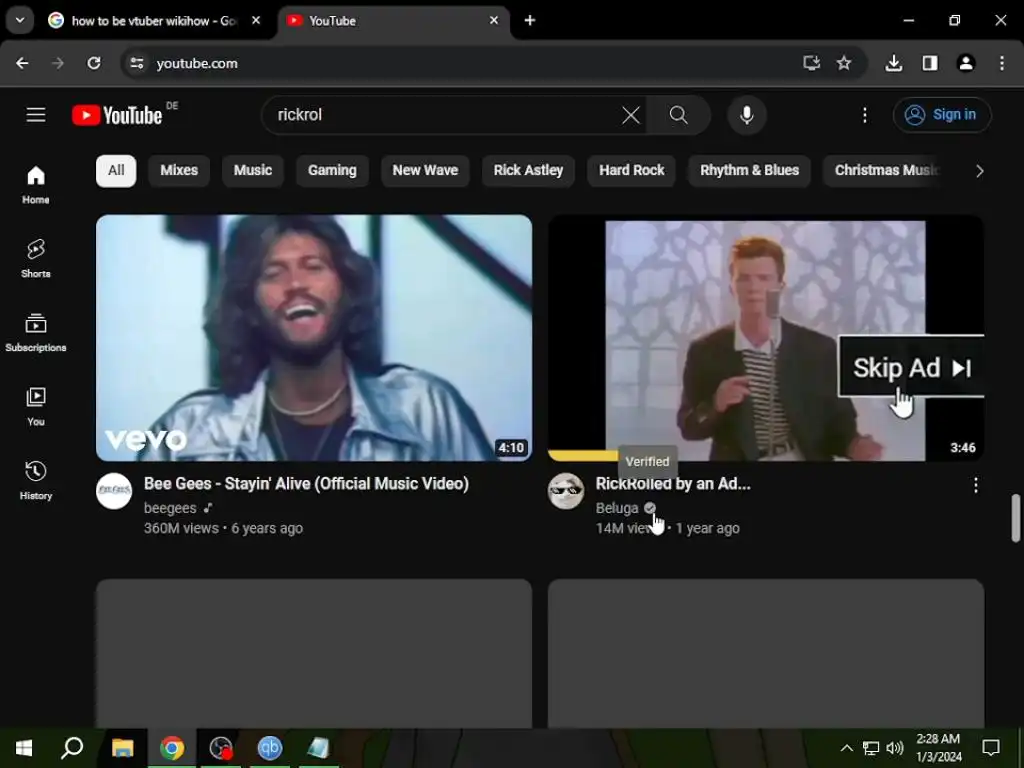The width and height of the screenshot is (1024, 768).
Task: Click the YouTube logo
Action: tap(118, 115)
